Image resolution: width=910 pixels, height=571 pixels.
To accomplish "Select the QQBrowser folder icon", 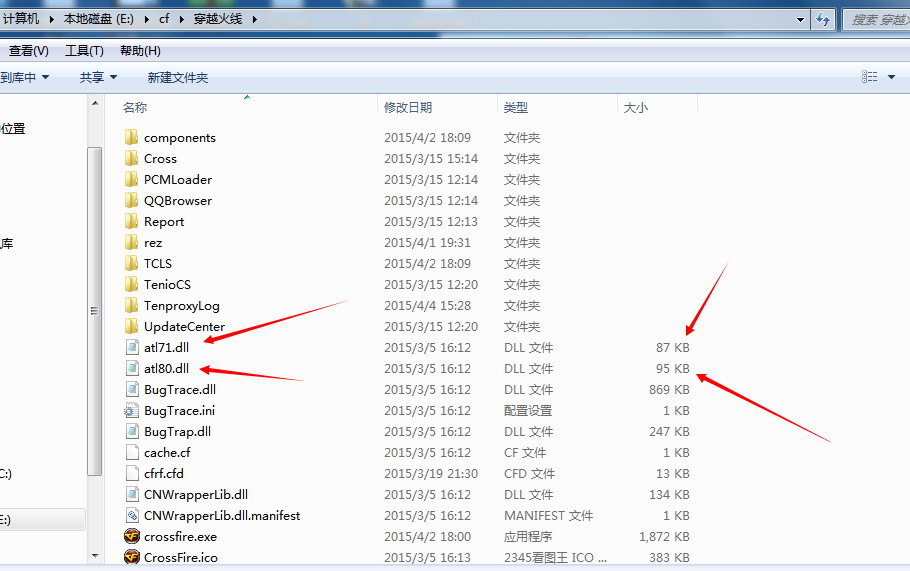I will coord(132,200).
